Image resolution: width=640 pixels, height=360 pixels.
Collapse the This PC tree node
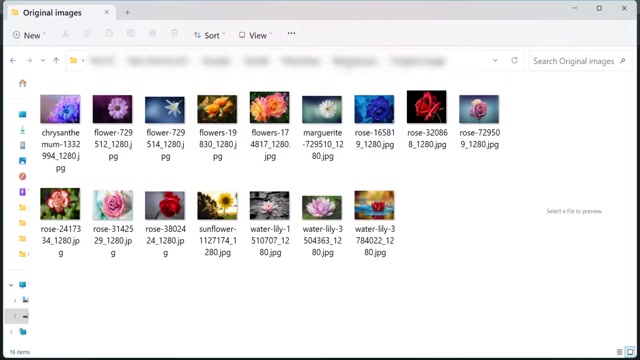(11, 285)
